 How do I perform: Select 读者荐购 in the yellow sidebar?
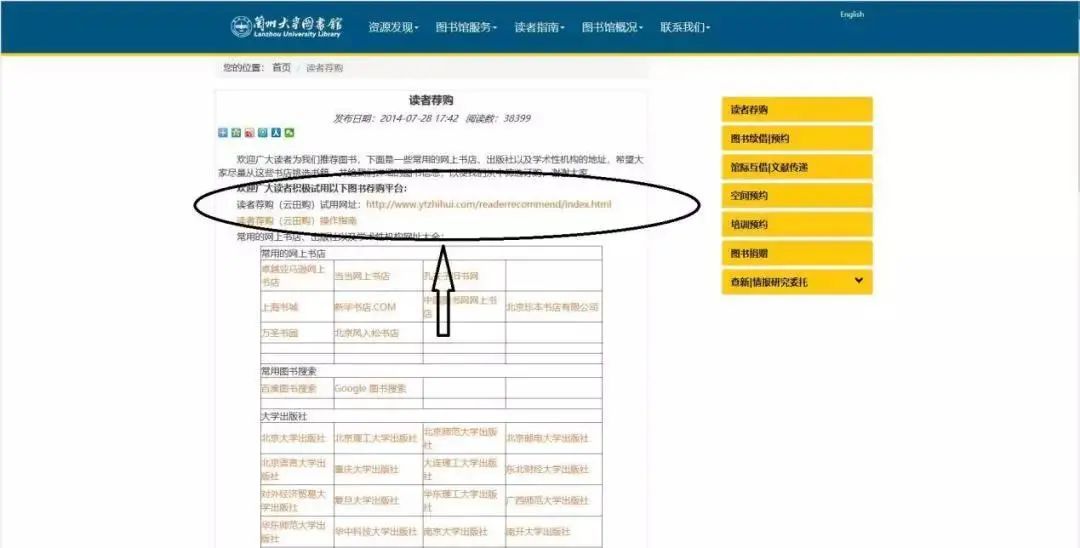pyautogui.click(x=797, y=109)
